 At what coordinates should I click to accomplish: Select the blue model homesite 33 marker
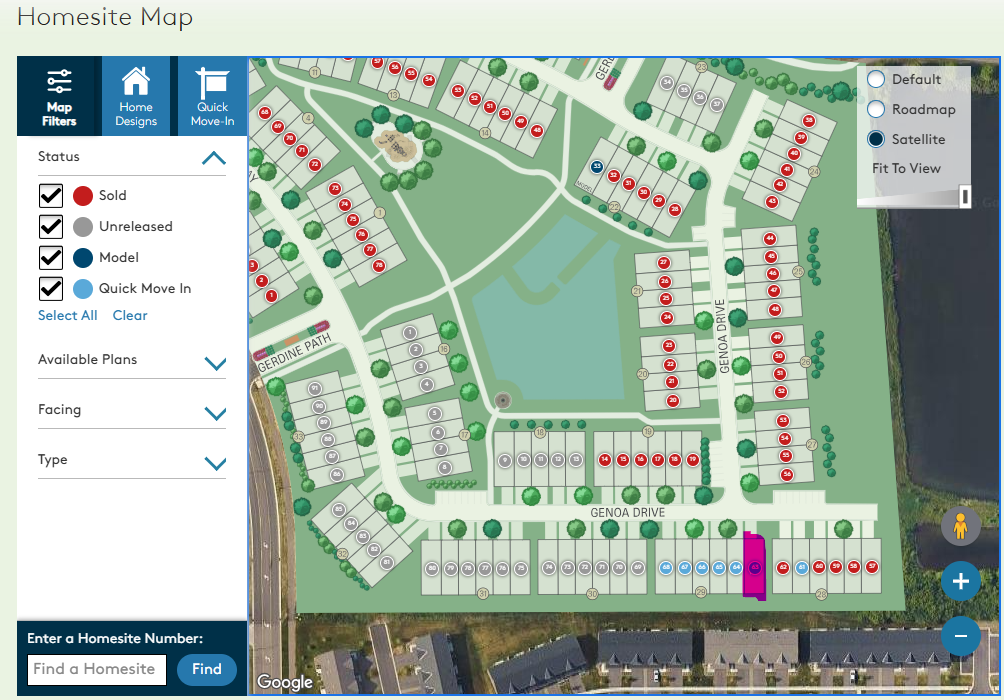[597, 166]
